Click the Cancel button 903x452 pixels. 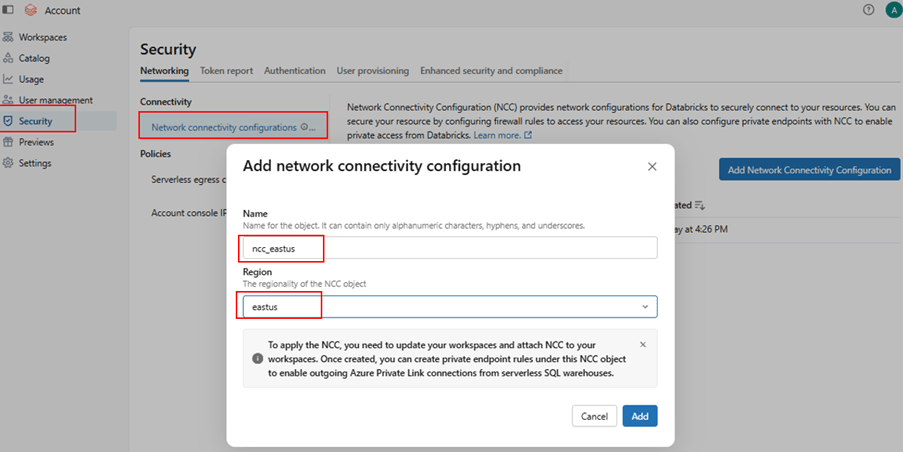594,416
